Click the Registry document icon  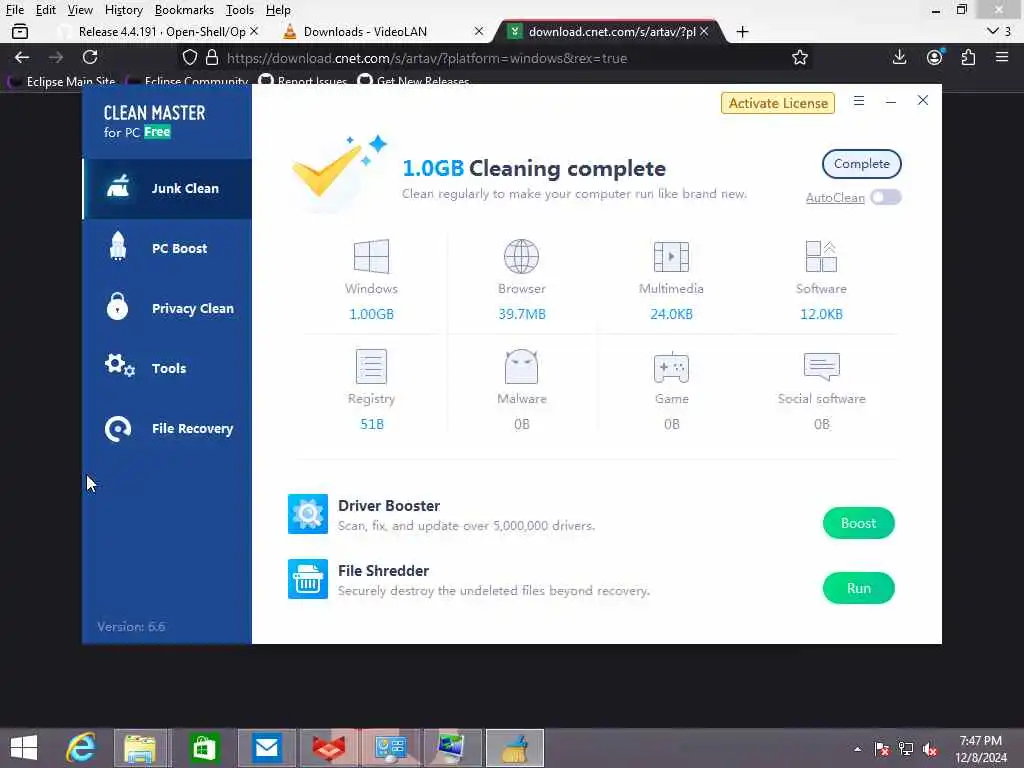[372, 366]
